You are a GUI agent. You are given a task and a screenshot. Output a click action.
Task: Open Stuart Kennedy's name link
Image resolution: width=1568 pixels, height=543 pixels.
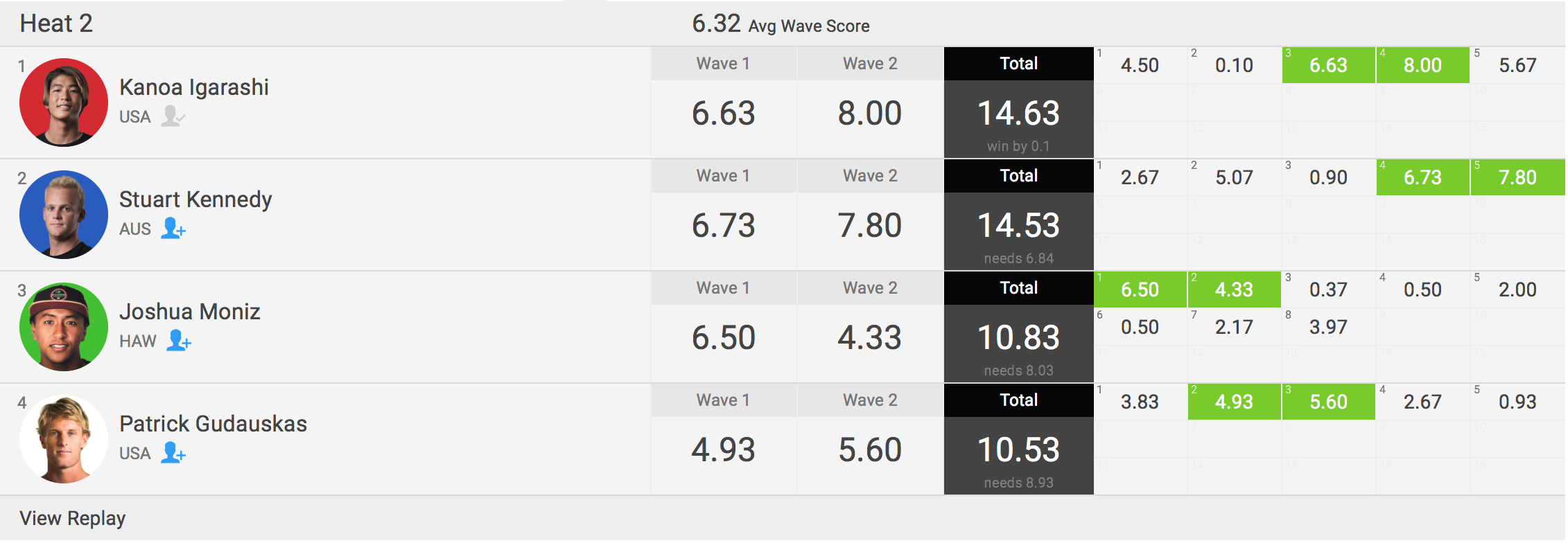[195, 199]
